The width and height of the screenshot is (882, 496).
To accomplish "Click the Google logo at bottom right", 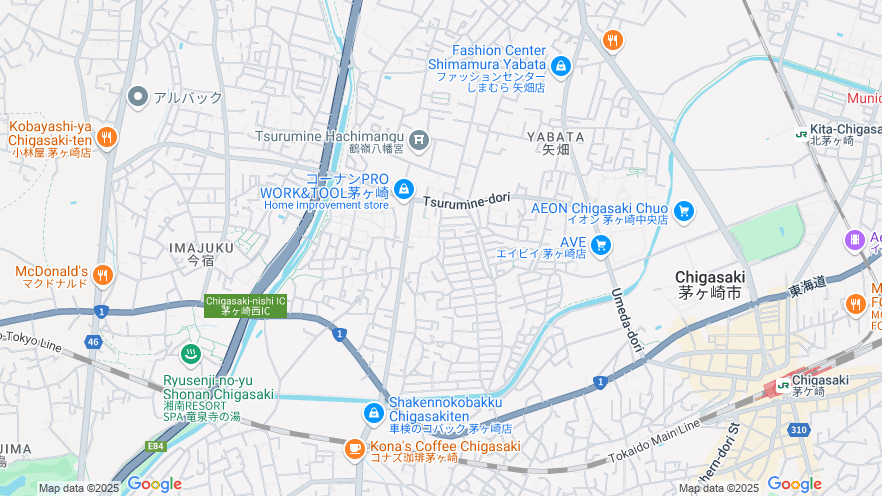I will 794,484.
